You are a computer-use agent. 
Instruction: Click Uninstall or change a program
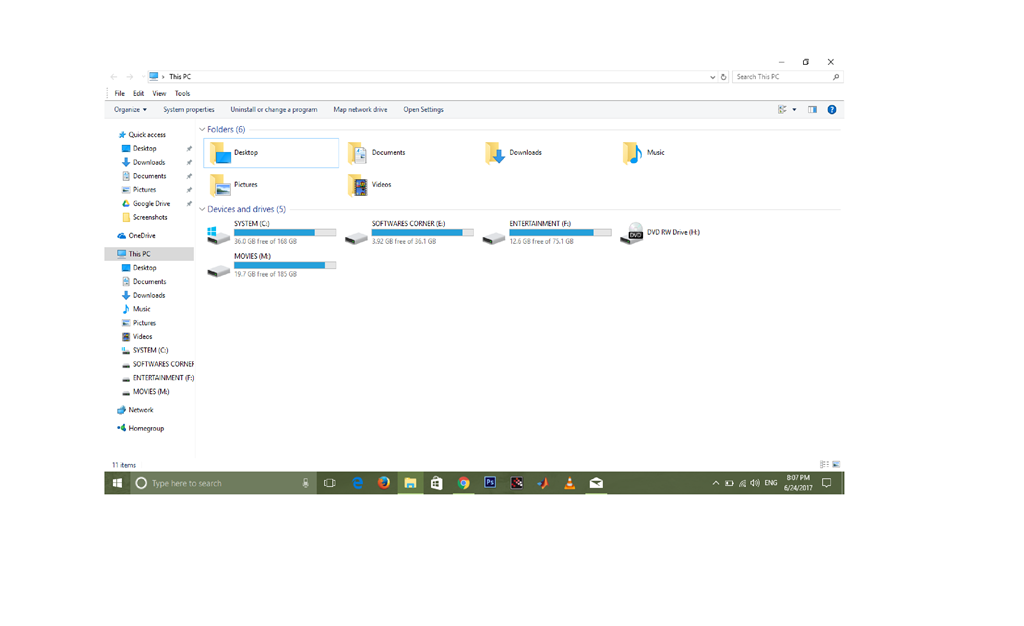(274, 110)
